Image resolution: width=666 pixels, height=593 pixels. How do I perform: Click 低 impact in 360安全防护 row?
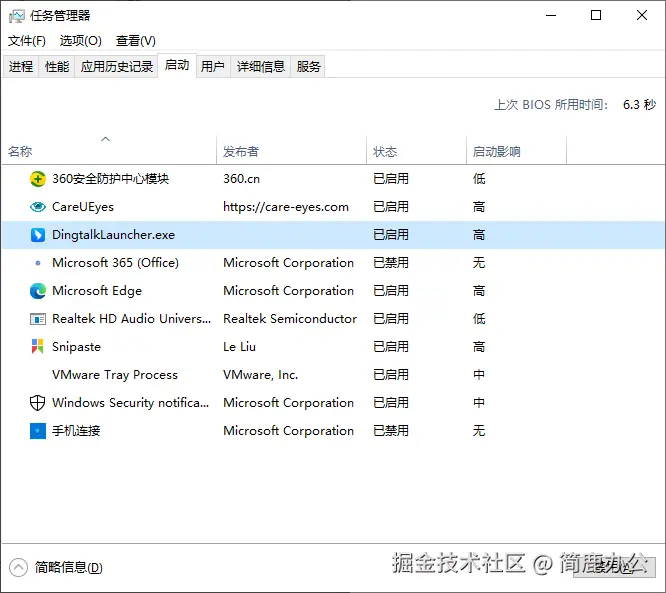pos(479,179)
